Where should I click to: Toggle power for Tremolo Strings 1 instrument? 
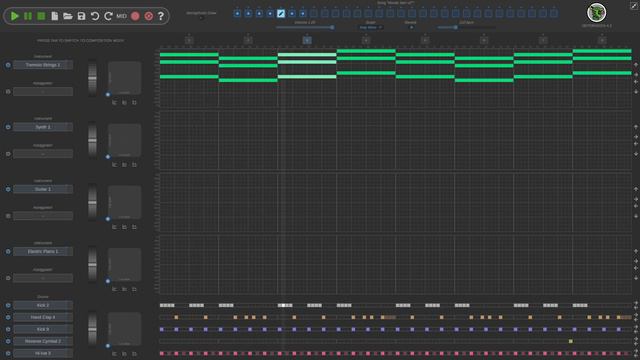coord(8,65)
